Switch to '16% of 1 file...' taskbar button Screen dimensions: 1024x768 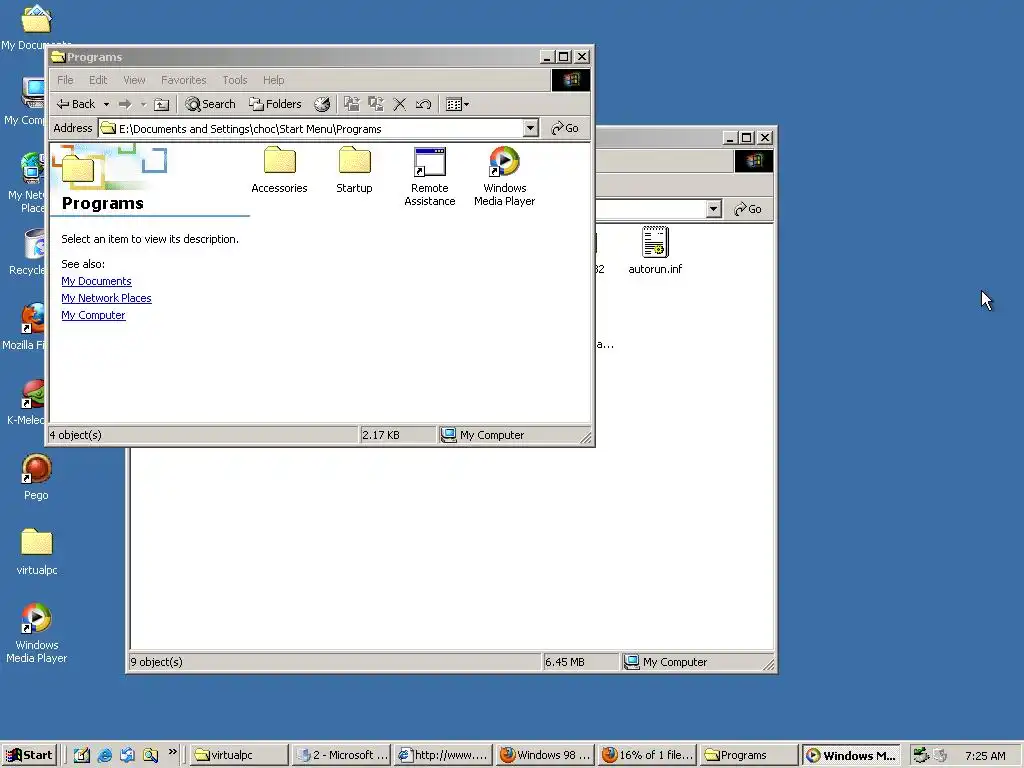tap(647, 755)
